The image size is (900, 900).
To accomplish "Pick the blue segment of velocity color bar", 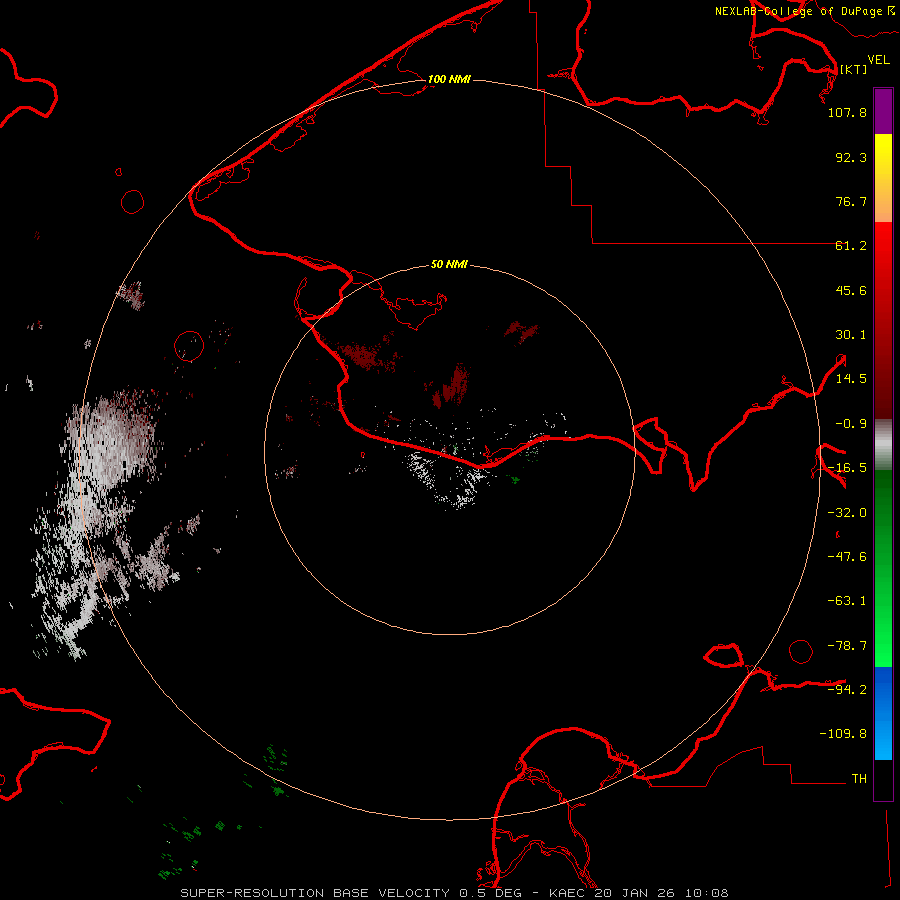I will 883,713.
